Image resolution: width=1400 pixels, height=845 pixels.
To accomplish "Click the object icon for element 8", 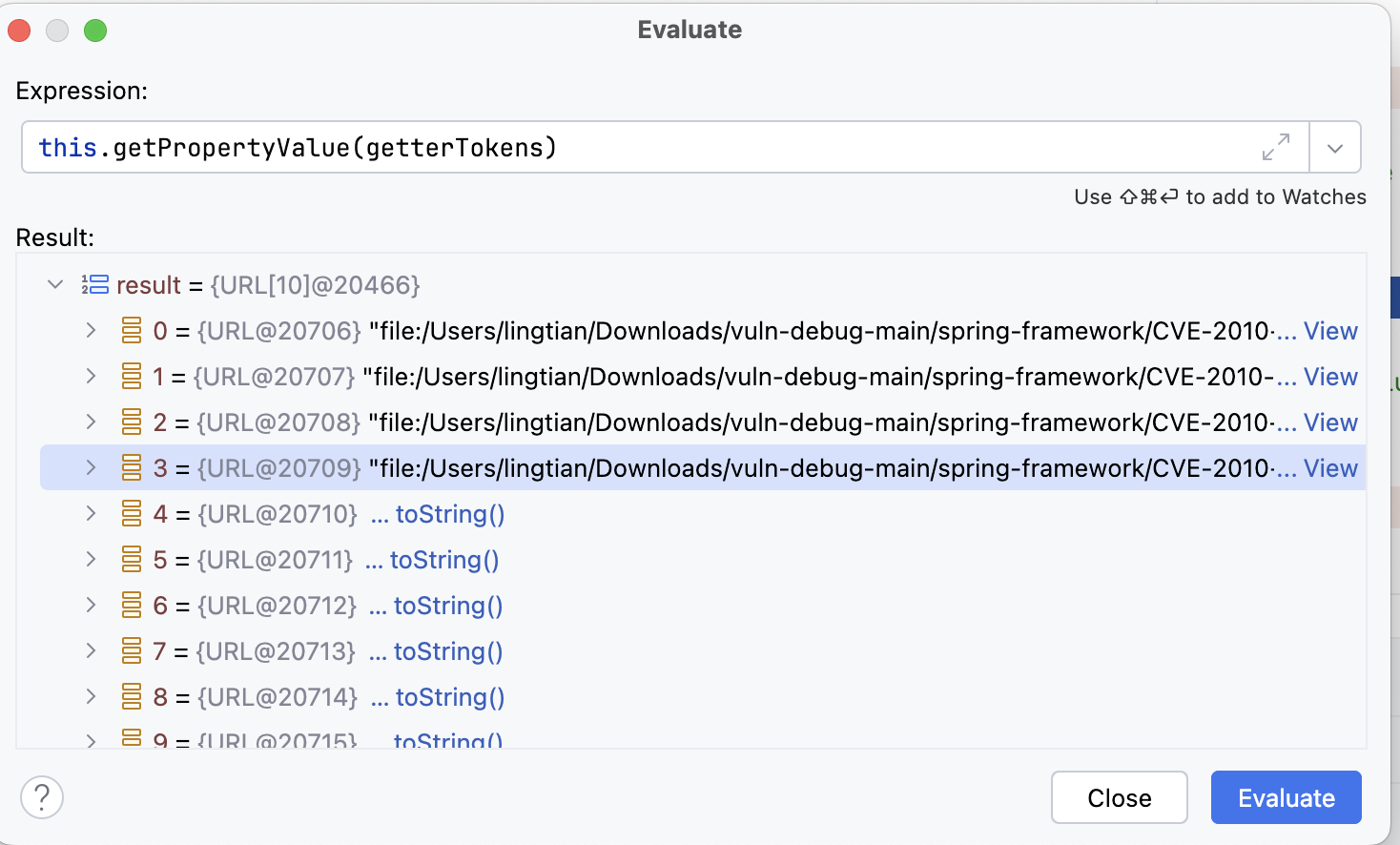I will click(x=132, y=697).
